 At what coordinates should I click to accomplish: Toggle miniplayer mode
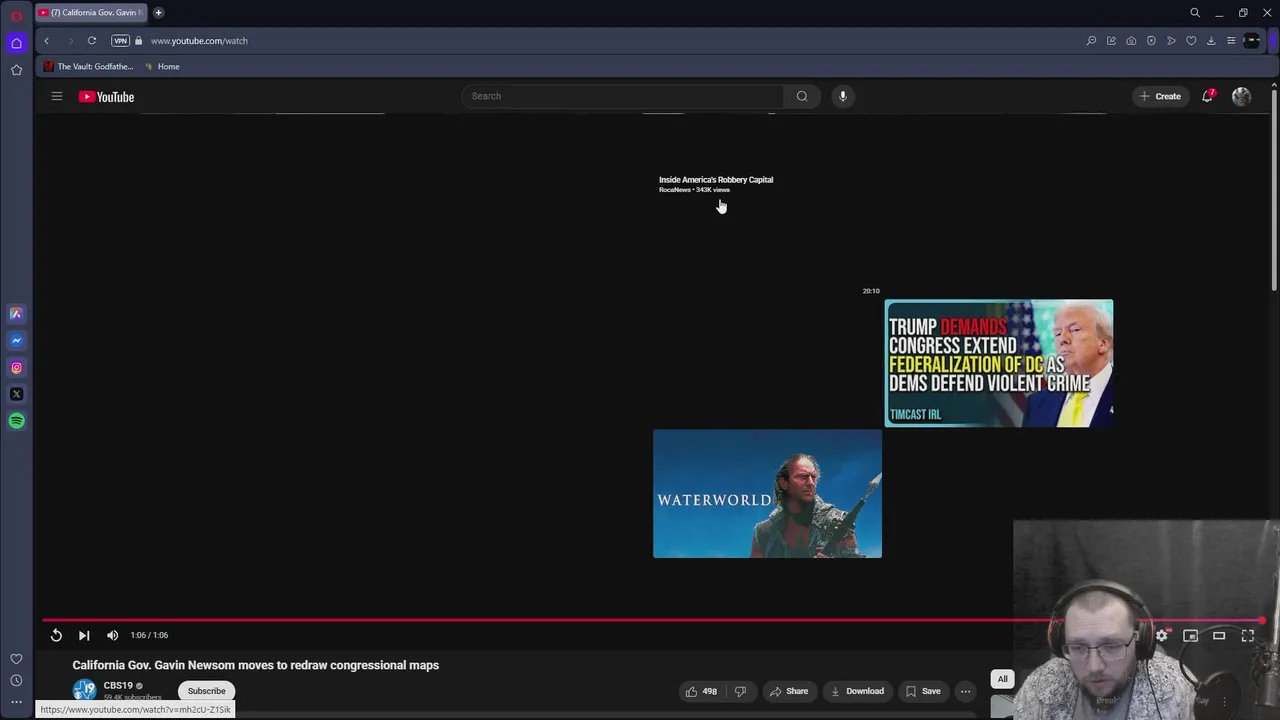(1190, 635)
